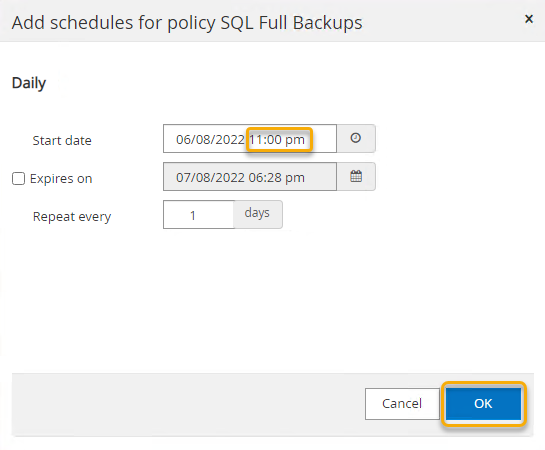Click the Start date label
The width and height of the screenshot is (545, 450).
[62, 140]
